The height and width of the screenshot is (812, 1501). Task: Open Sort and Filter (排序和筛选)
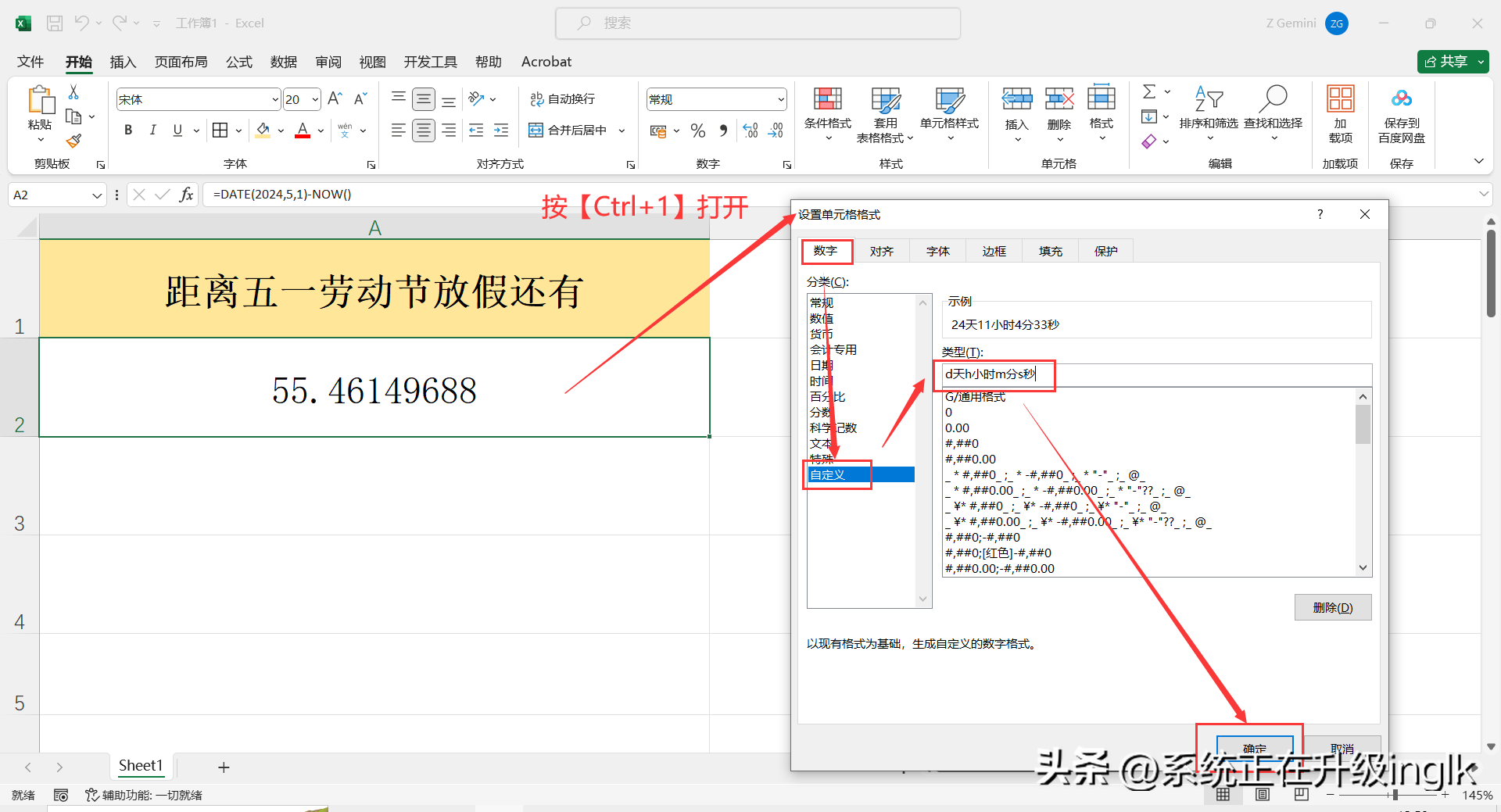[1209, 114]
